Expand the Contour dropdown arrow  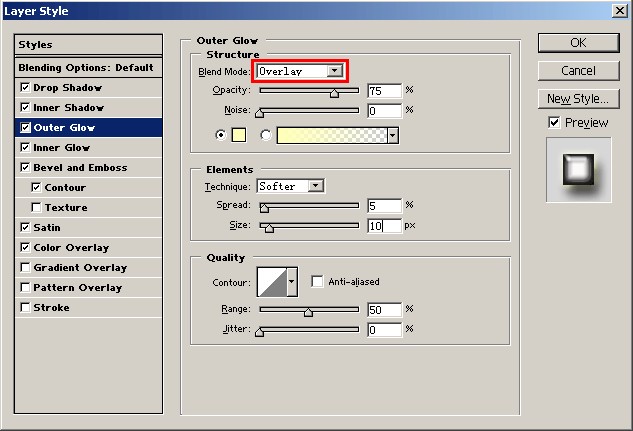click(x=292, y=283)
